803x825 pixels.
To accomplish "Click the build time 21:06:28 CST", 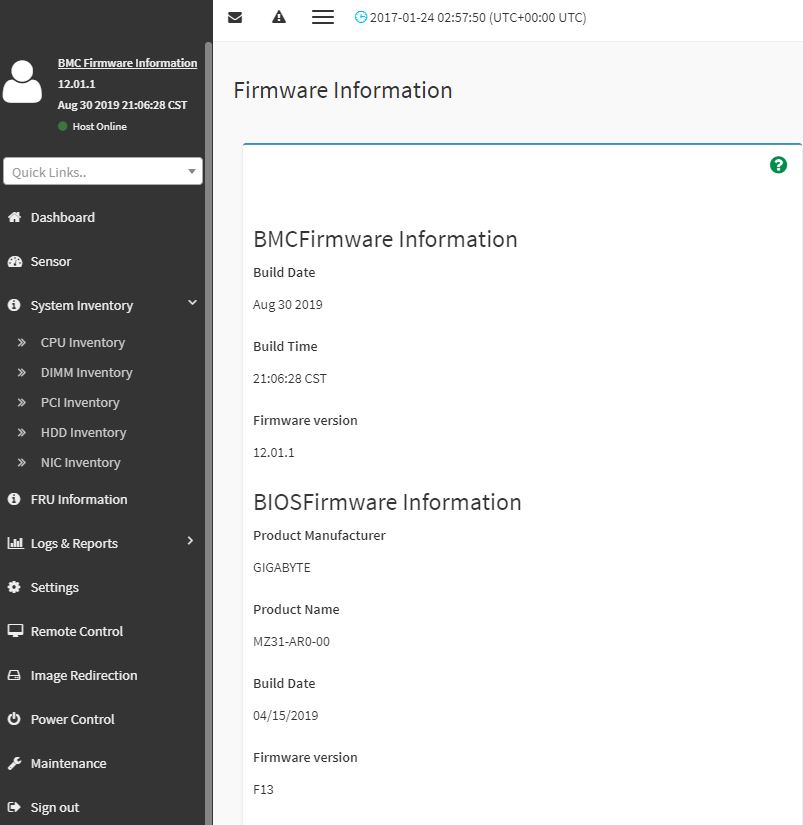I will [289, 378].
